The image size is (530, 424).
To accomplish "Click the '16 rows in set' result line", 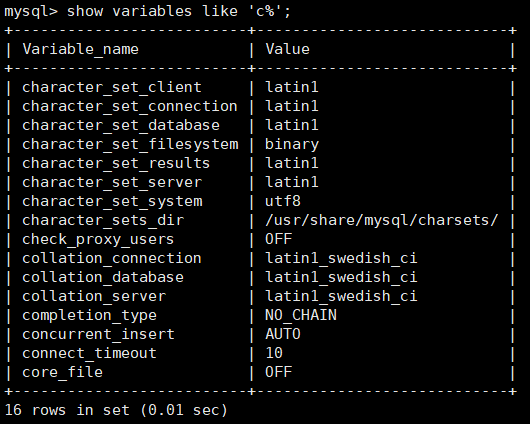I will pos(116,410).
